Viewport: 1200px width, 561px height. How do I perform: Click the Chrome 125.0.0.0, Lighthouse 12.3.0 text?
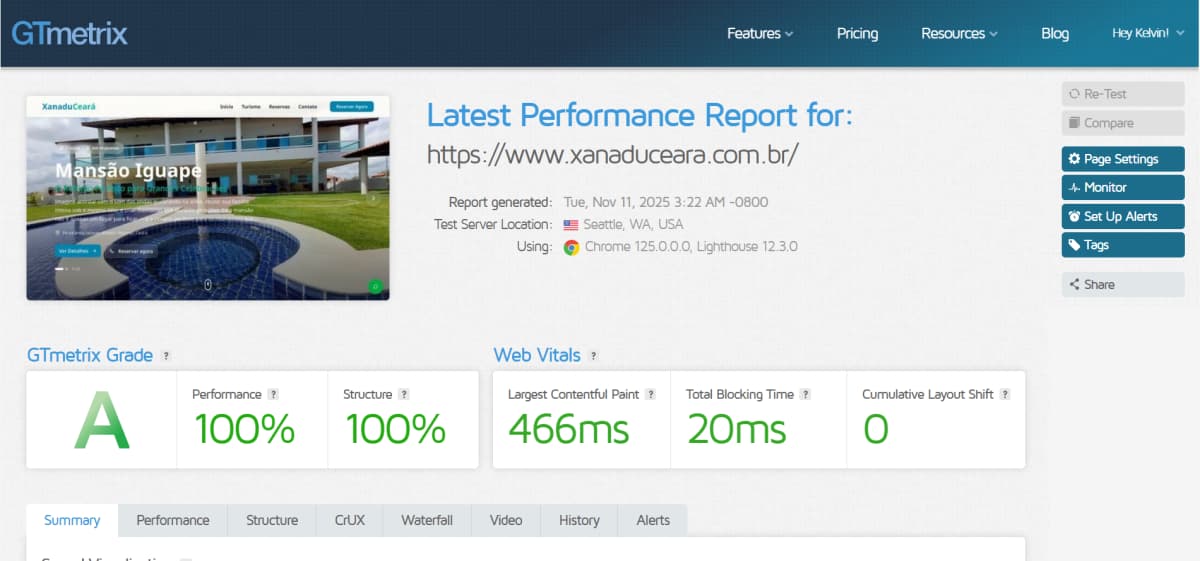point(691,247)
